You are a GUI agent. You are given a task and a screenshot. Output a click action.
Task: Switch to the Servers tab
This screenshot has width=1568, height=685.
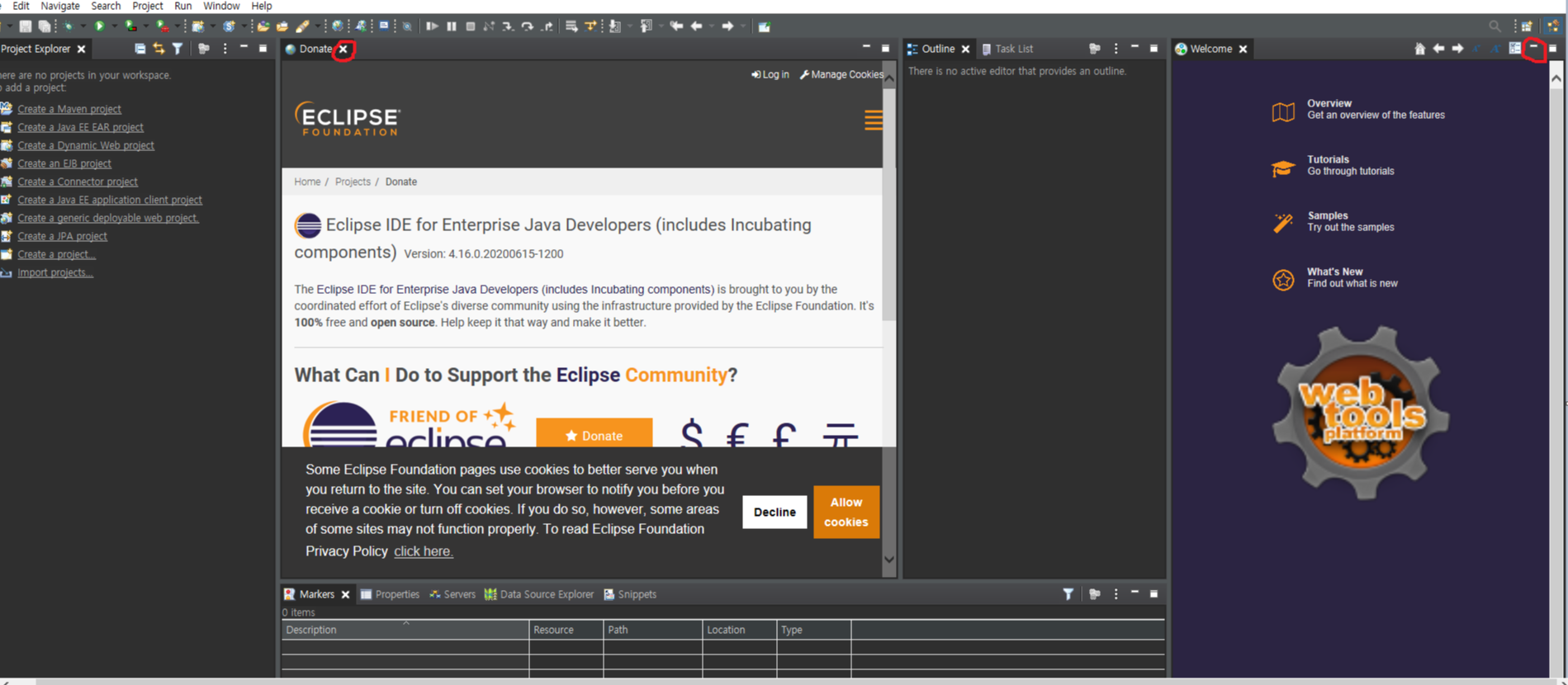click(x=452, y=594)
